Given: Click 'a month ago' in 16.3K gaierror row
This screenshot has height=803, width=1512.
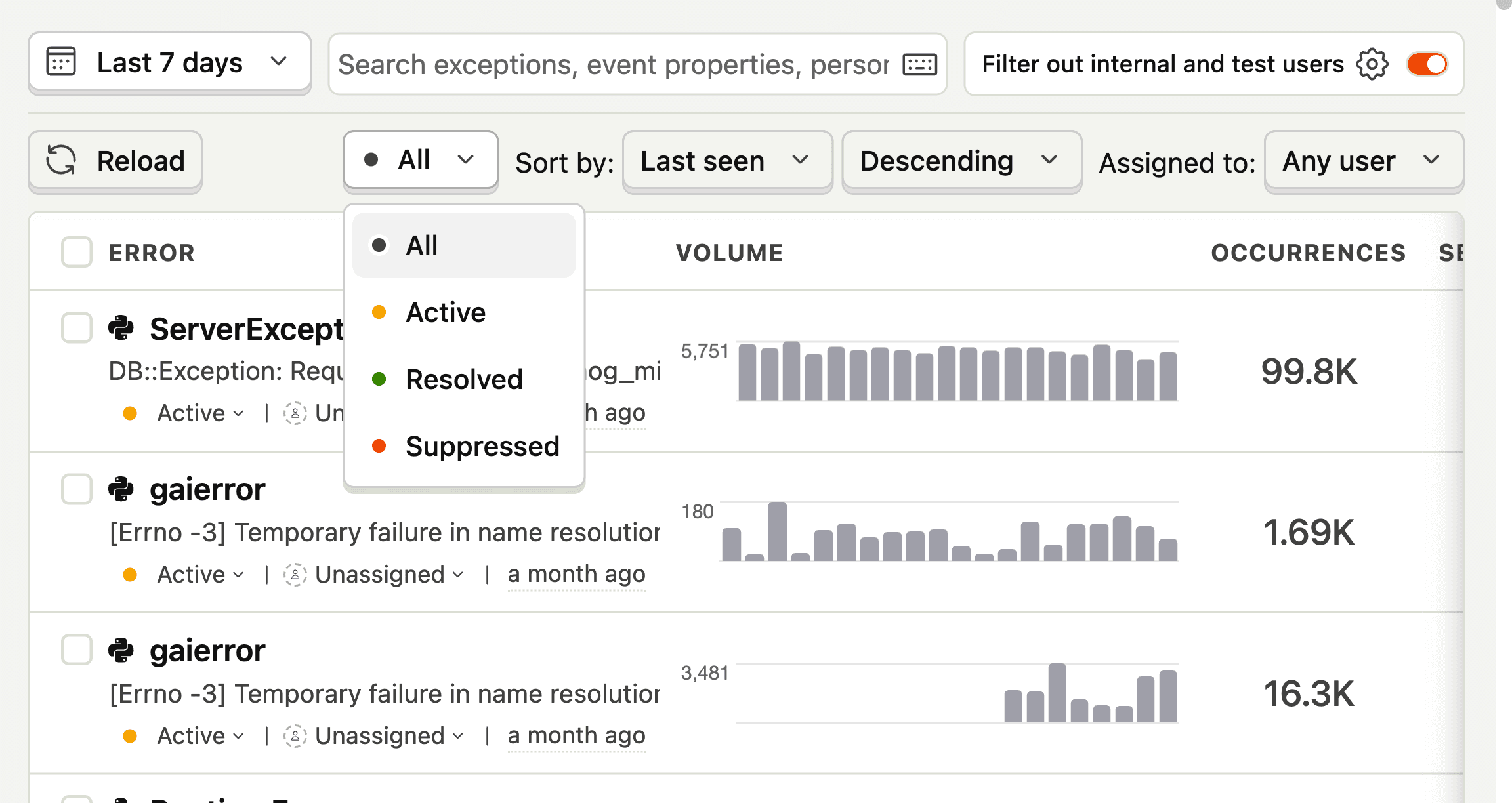Looking at the screenshot, I should tap(576, 736).
